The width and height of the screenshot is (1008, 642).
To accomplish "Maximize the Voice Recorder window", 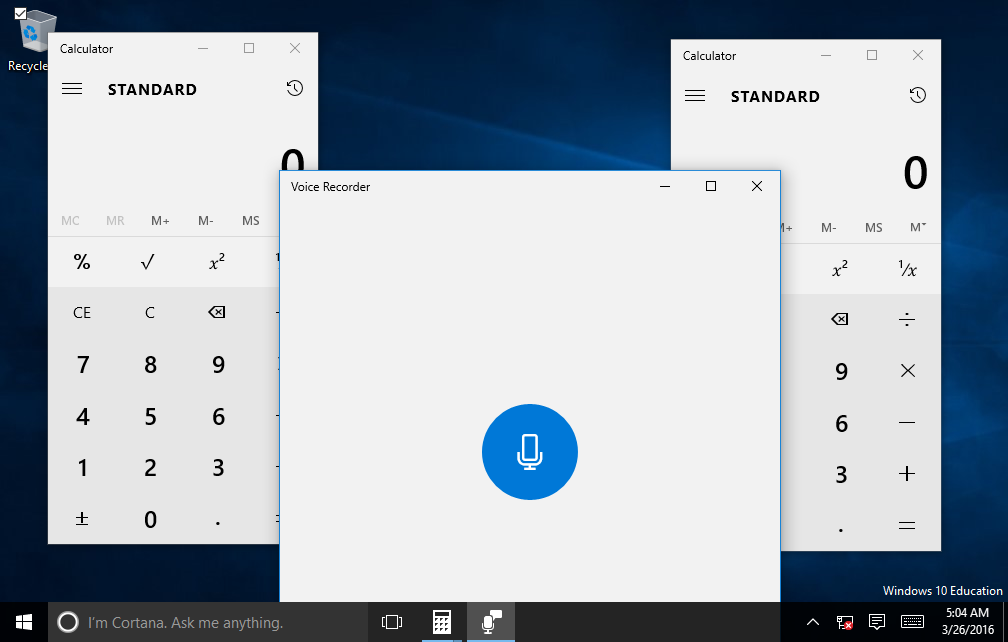I will click(710, 186).
